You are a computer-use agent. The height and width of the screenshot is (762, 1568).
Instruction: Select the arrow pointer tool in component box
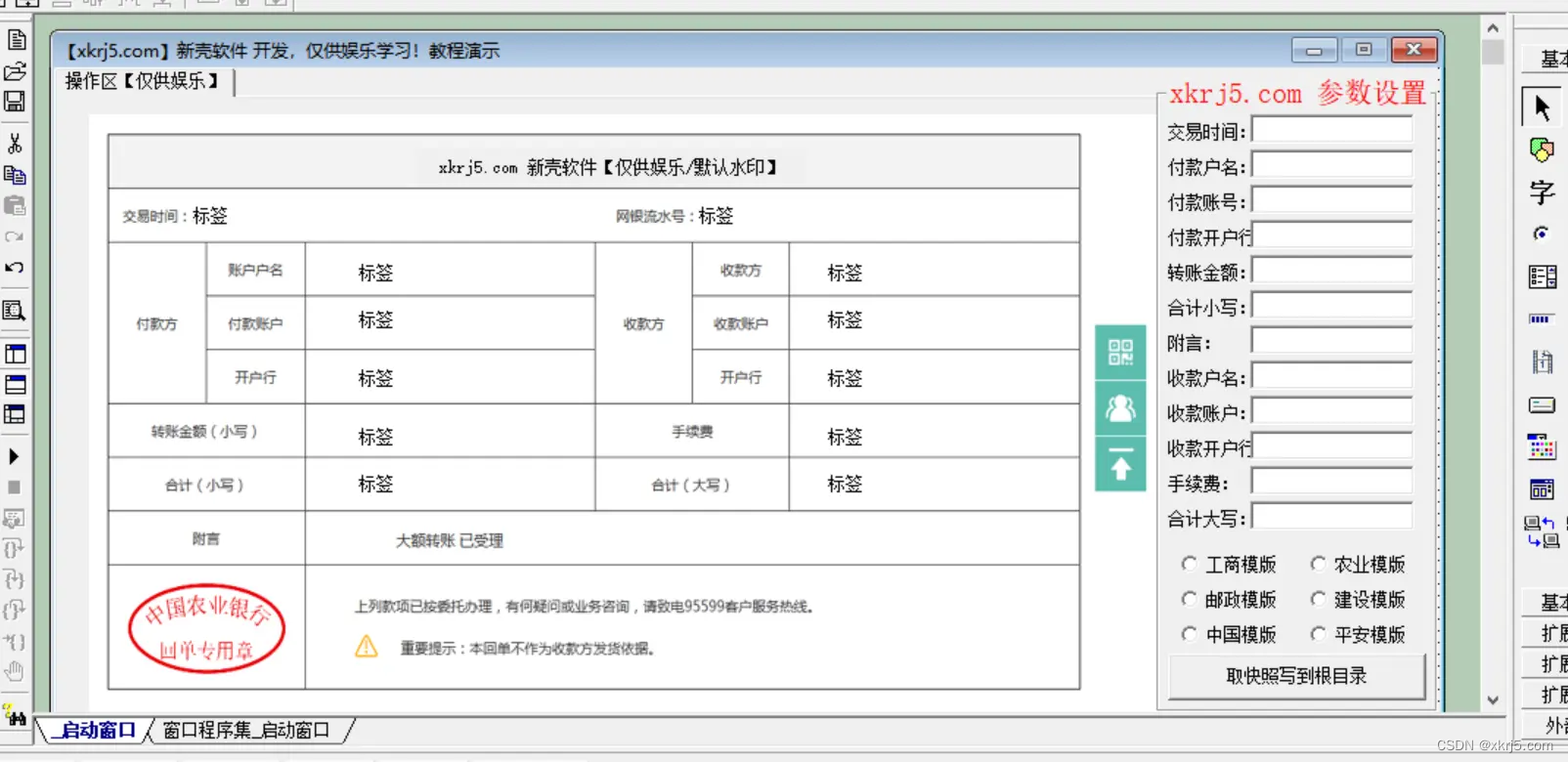coord(1543,106)
